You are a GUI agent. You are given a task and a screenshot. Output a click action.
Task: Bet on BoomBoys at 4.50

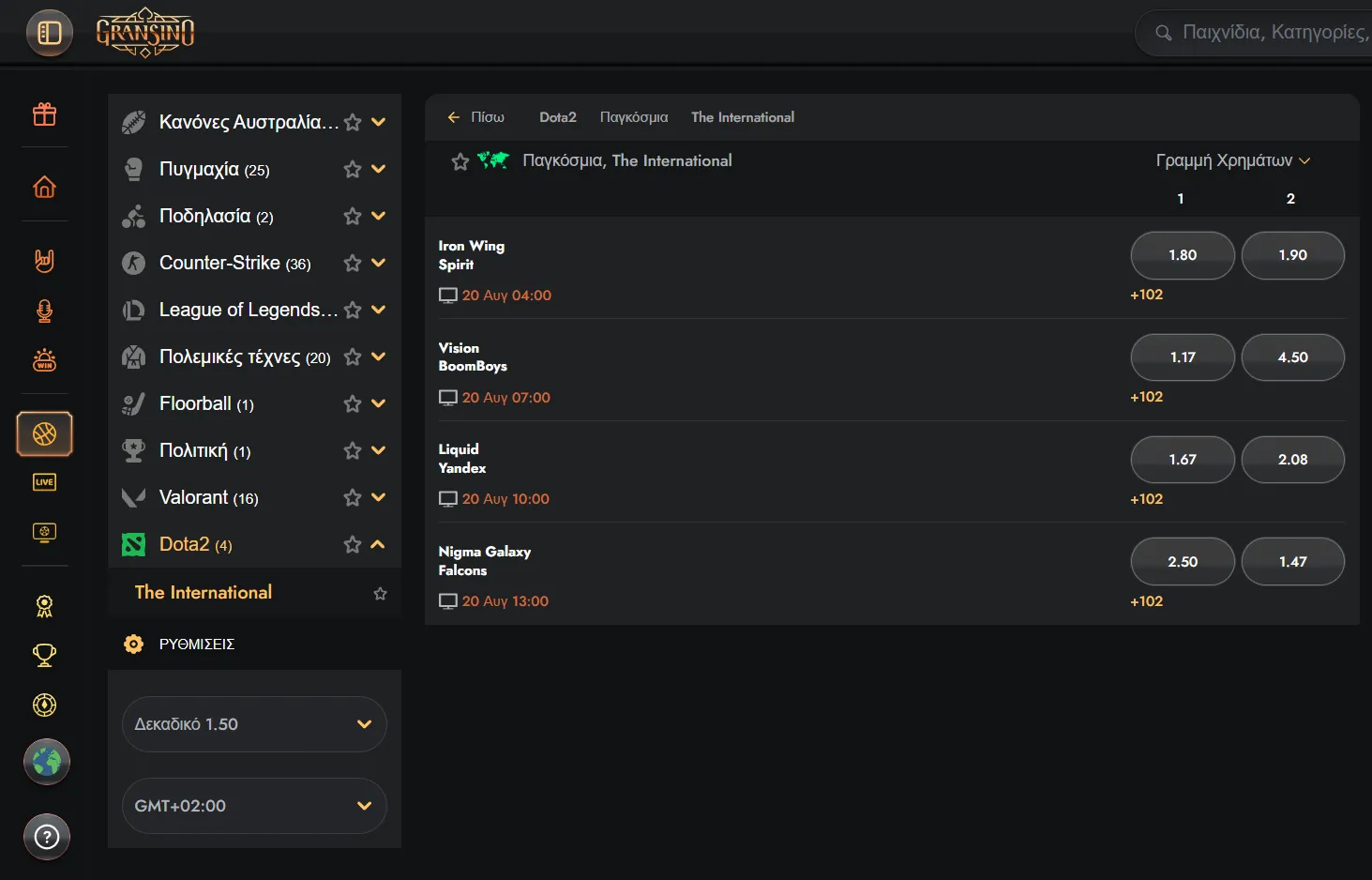(x=1293, y=357)
